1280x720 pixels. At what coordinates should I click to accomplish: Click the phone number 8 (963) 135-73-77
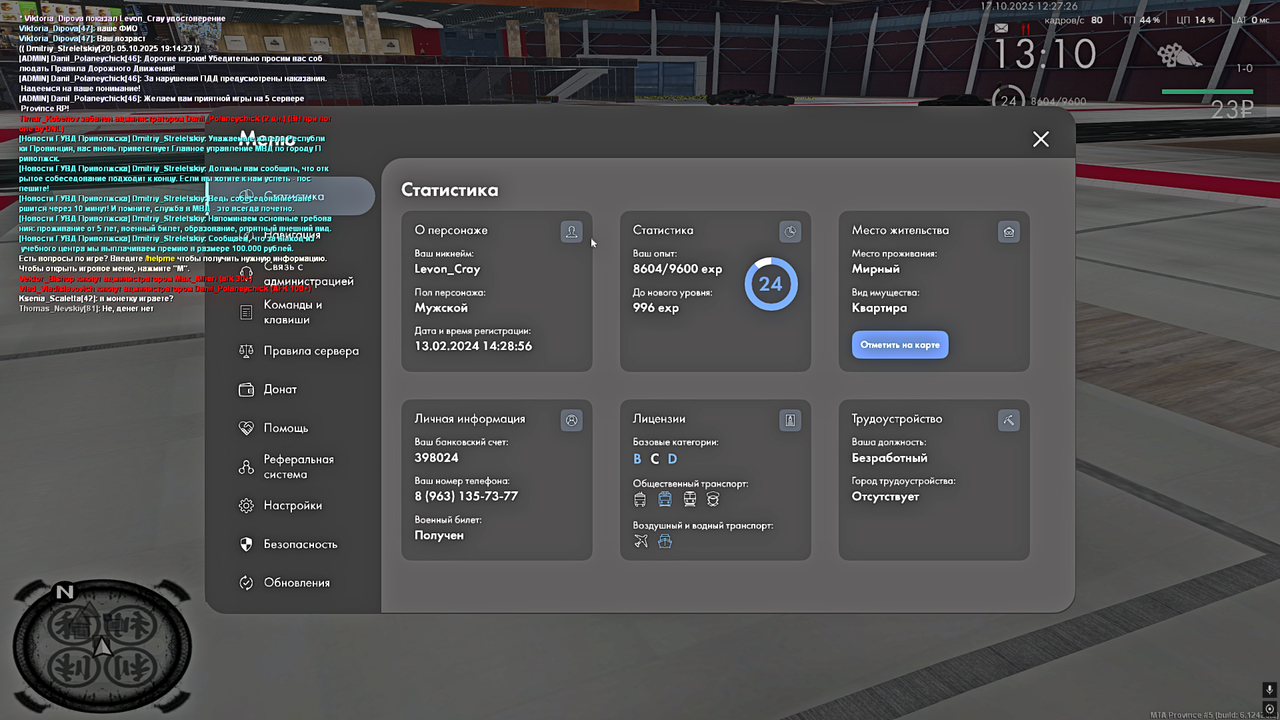pos(466,497)
